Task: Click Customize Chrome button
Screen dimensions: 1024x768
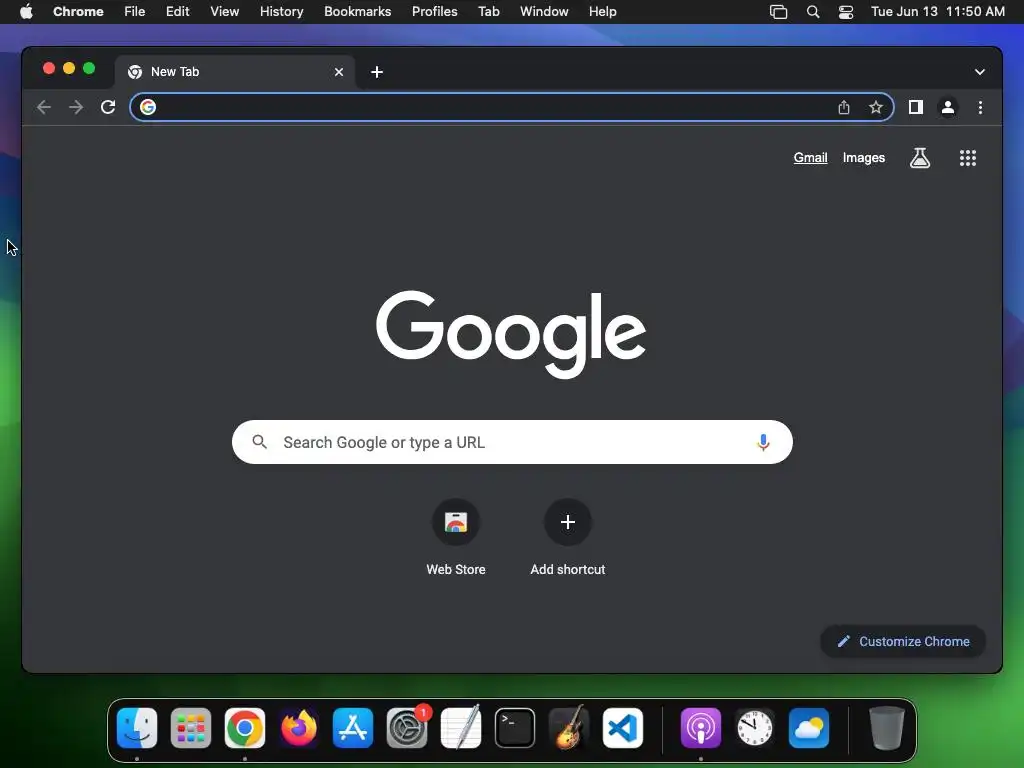Action: 903,641
